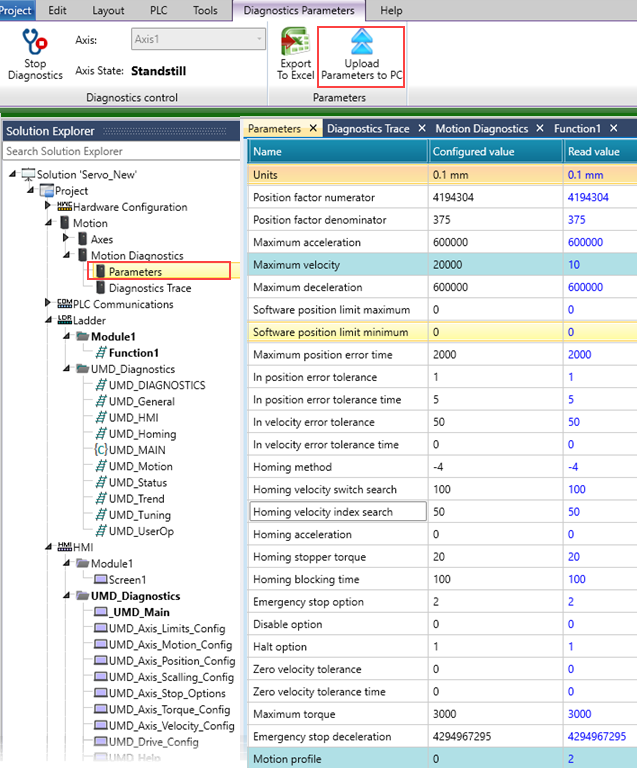Click the screen icon beside UMD_Drive_Config

100,741
